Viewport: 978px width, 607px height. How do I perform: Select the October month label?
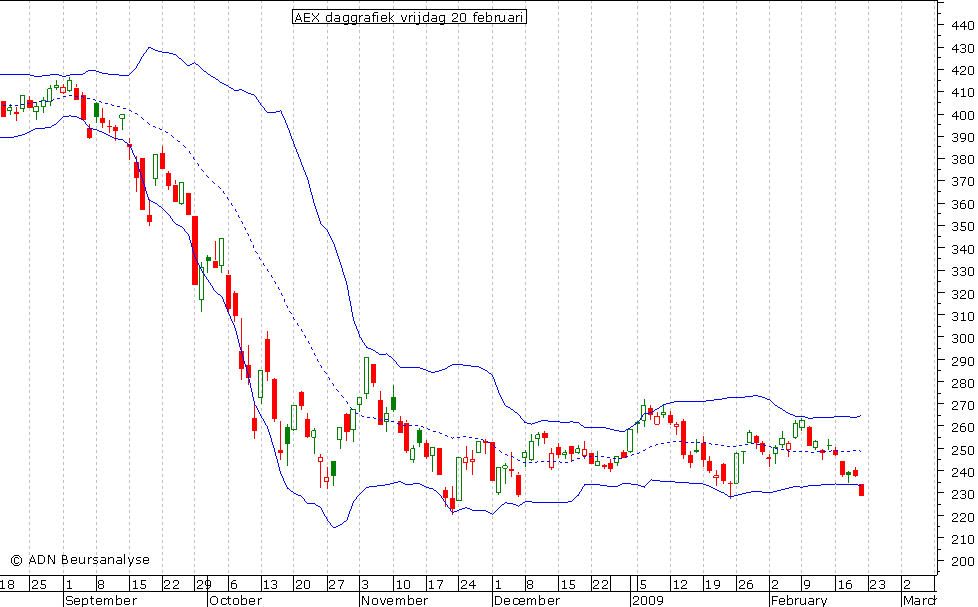click(236, 600)
